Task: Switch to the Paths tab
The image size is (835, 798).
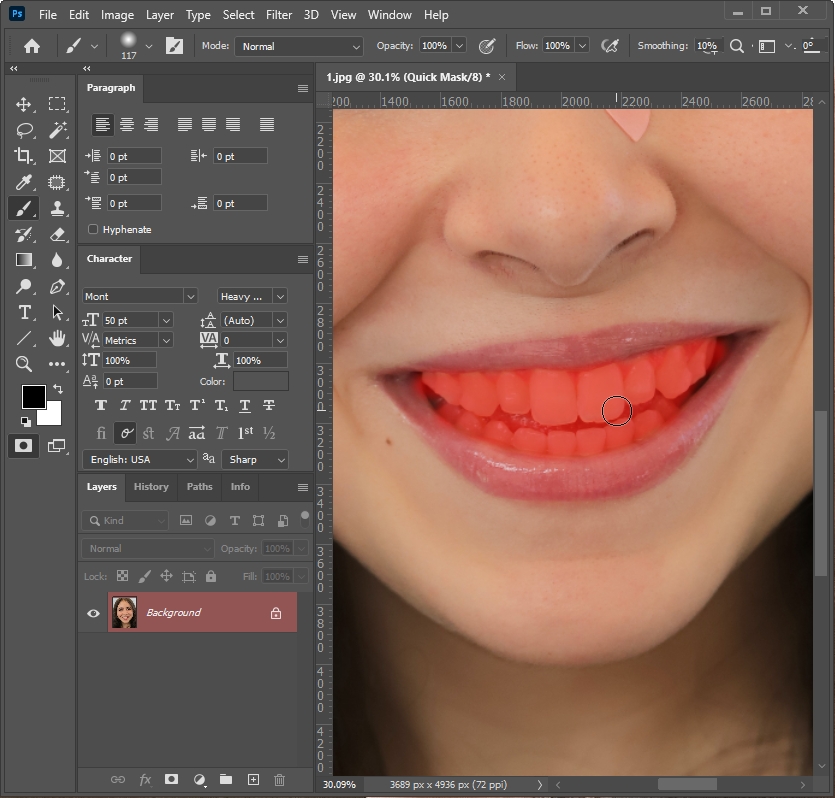Action: [x=199, y=487]
